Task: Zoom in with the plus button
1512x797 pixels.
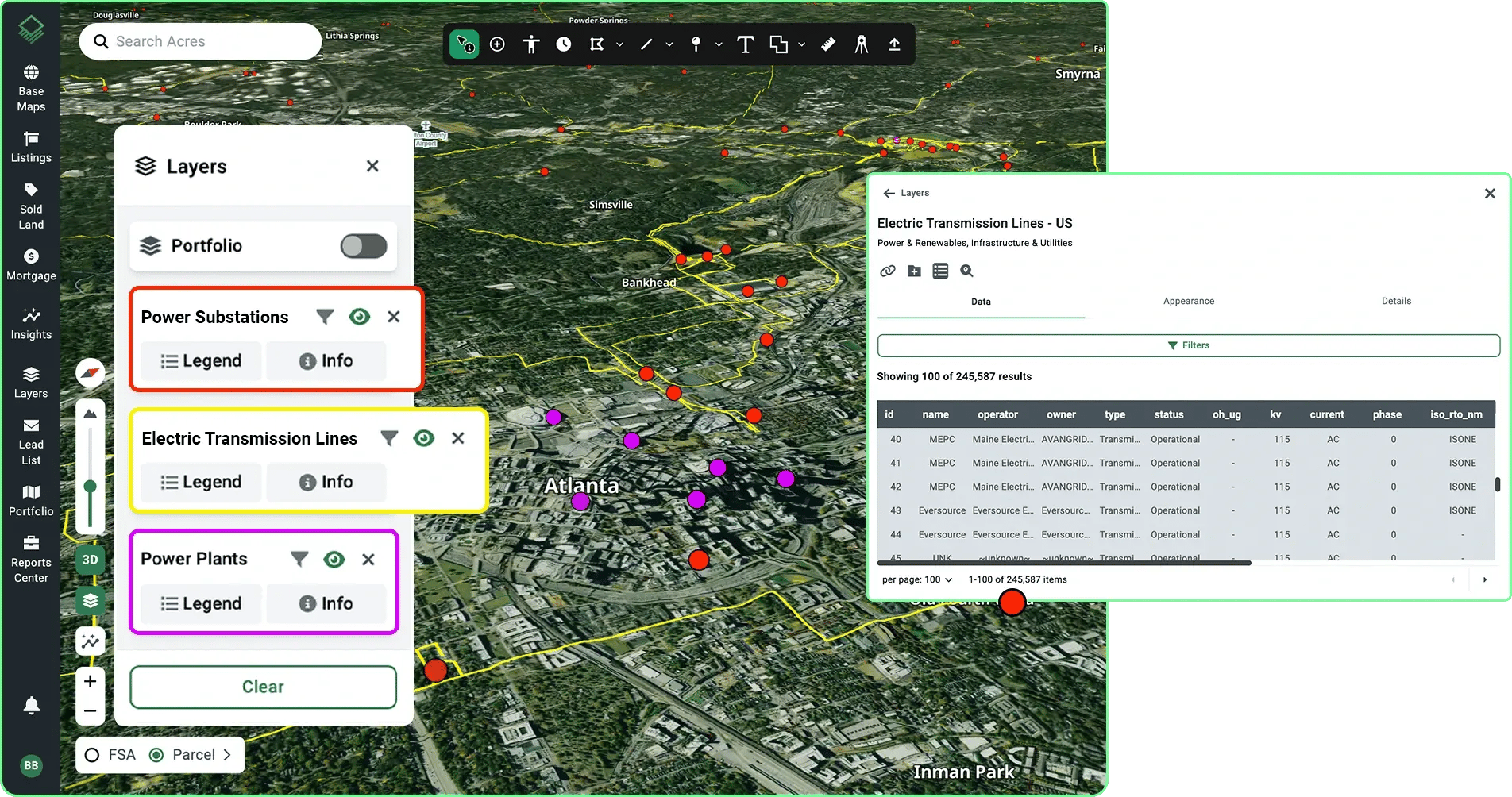Action: tap(91, 681)
